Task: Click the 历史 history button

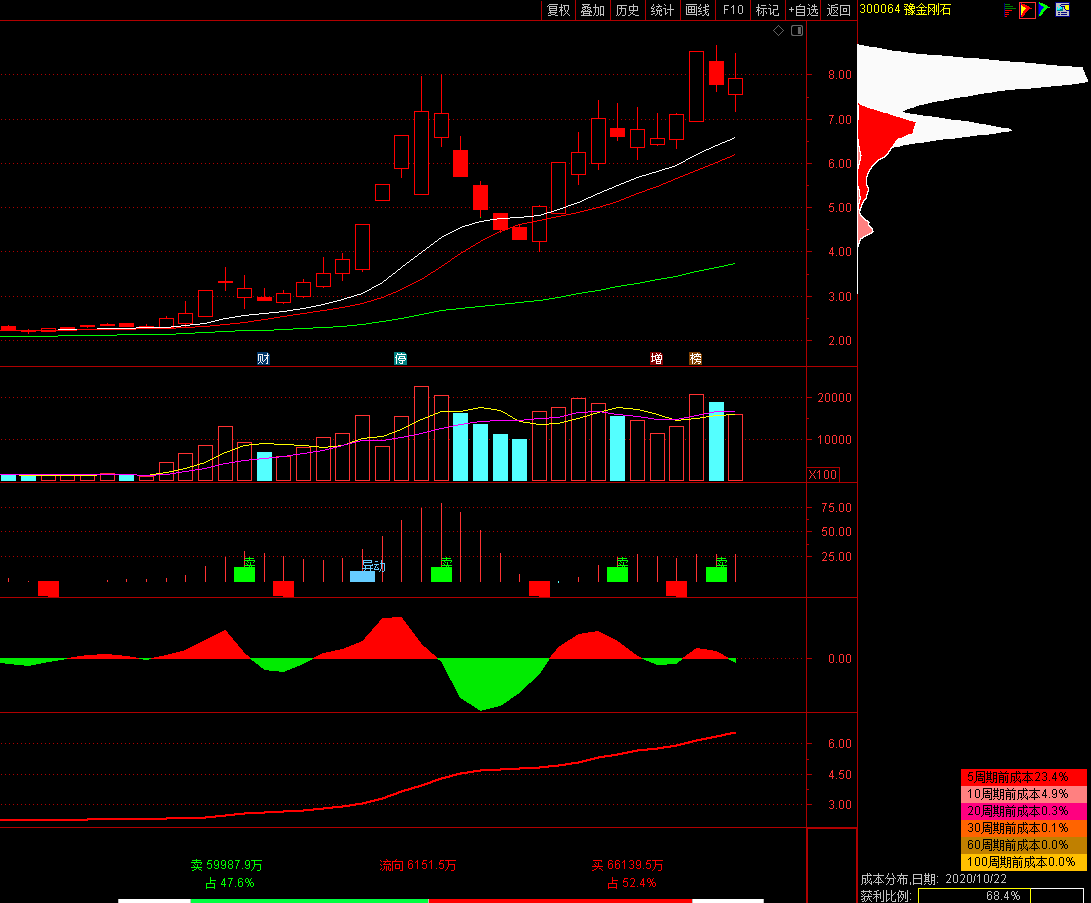Action: pos(627,10)
